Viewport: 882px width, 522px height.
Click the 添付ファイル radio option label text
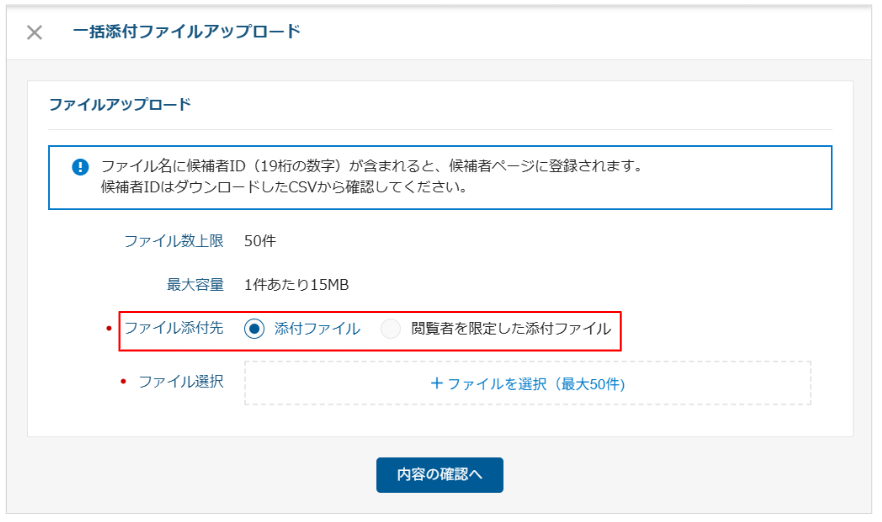pyautogui.click(x=316, y=329)
